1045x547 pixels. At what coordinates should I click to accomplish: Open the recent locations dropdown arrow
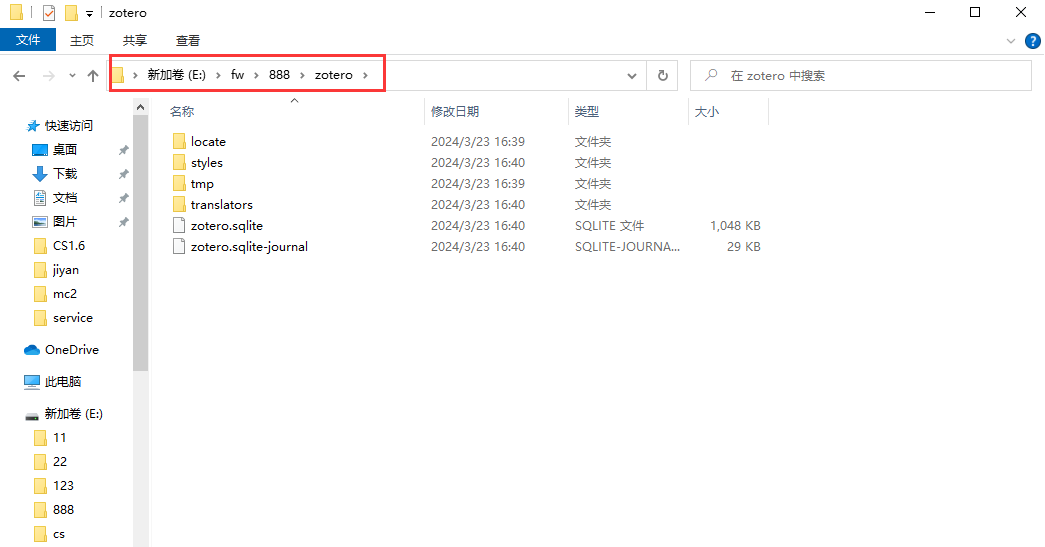(72, 76)
